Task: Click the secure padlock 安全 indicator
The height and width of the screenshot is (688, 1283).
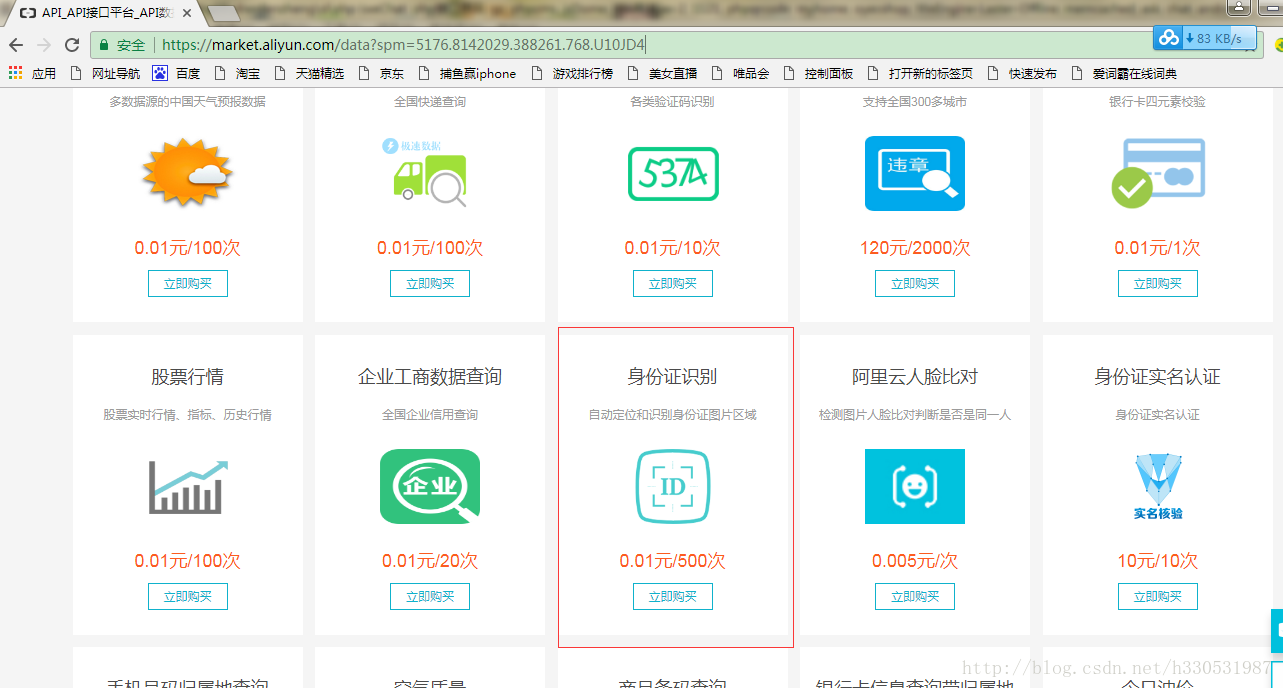Action: 123,45
